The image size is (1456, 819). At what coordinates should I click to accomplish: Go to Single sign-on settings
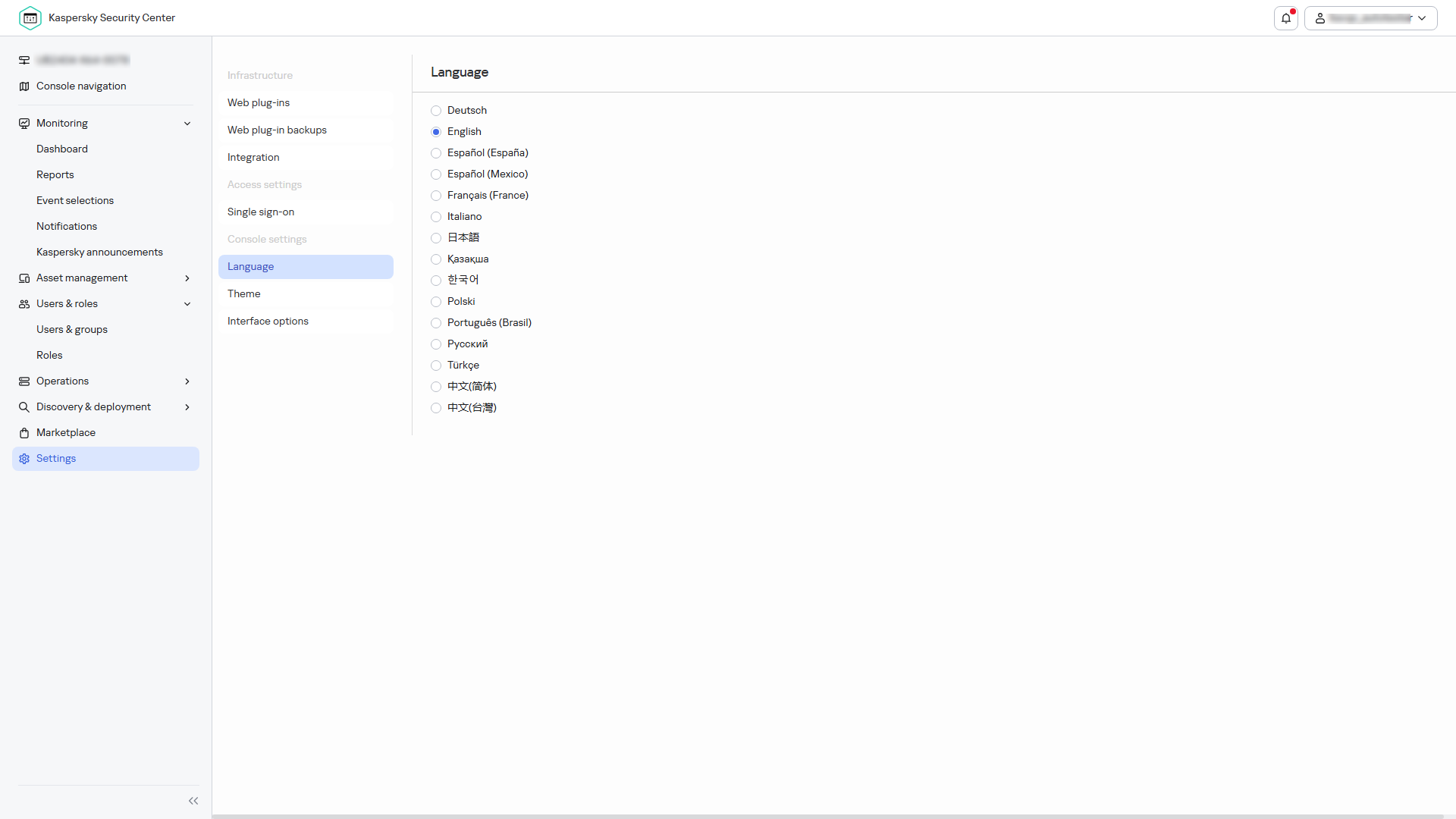pyautogui.click(x=306, y=212)
